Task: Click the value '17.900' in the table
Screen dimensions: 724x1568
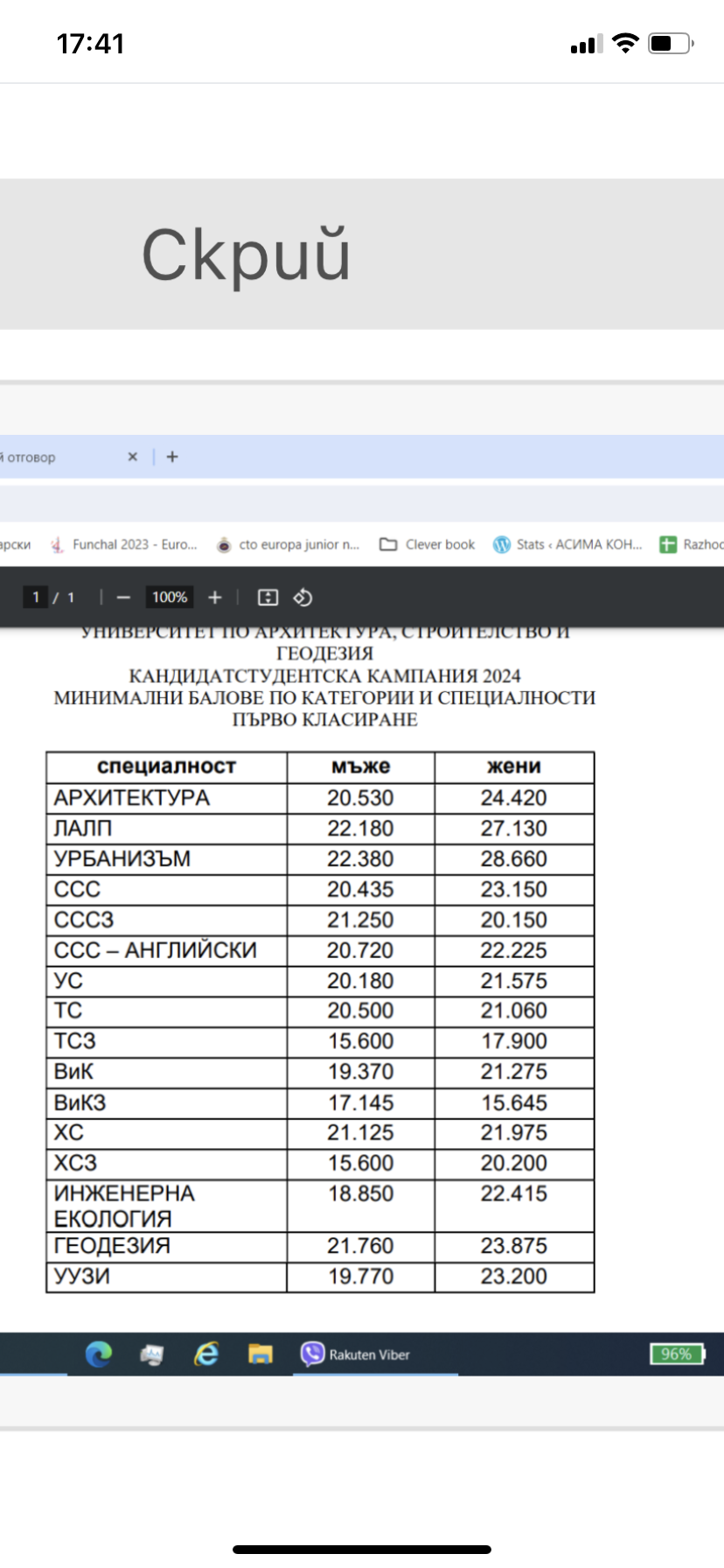Action: tap(514, 1041)
